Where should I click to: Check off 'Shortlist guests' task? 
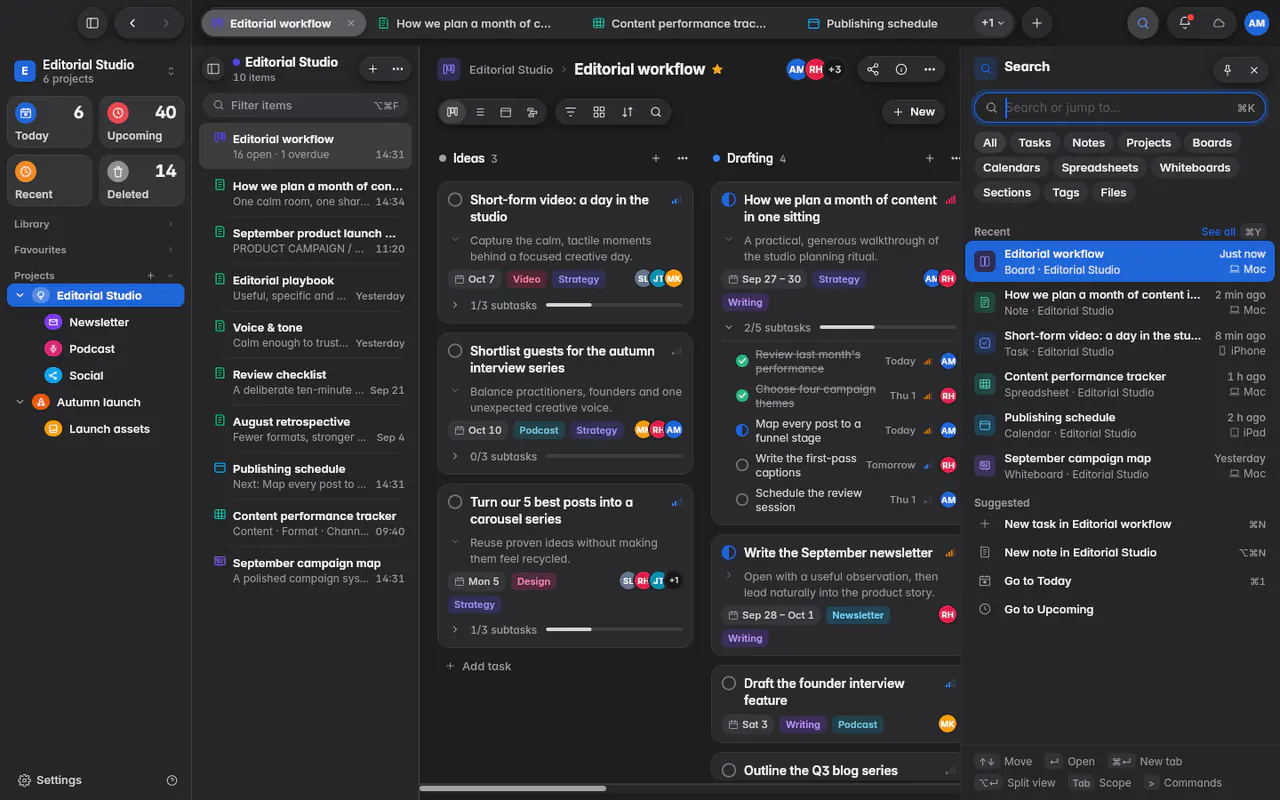pyautogui.click(x=455, y=351)
